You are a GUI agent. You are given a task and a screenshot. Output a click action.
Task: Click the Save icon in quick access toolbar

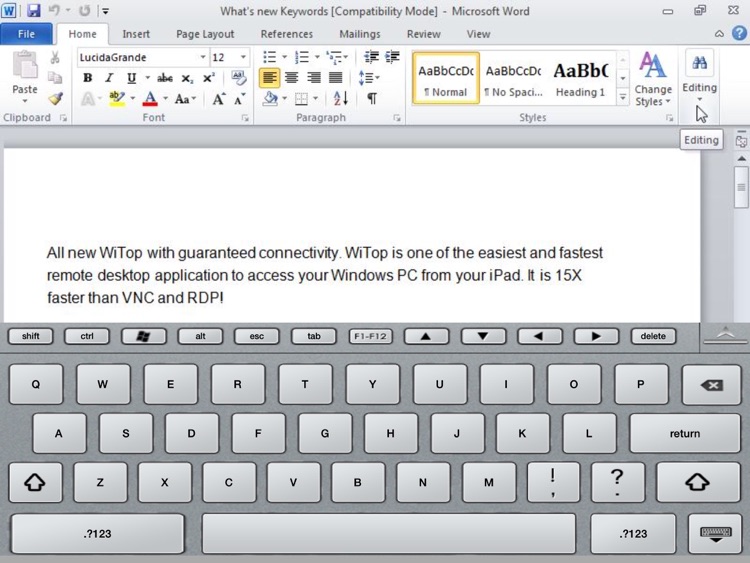pyautogui.click(x=33, y=10)
